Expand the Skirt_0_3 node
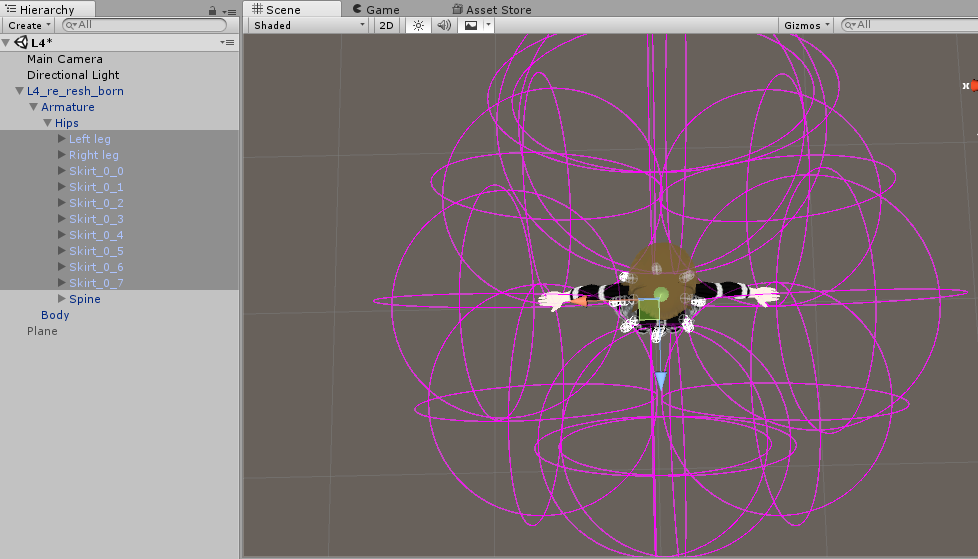Screen dimensions: 978x559 [62, 219]
